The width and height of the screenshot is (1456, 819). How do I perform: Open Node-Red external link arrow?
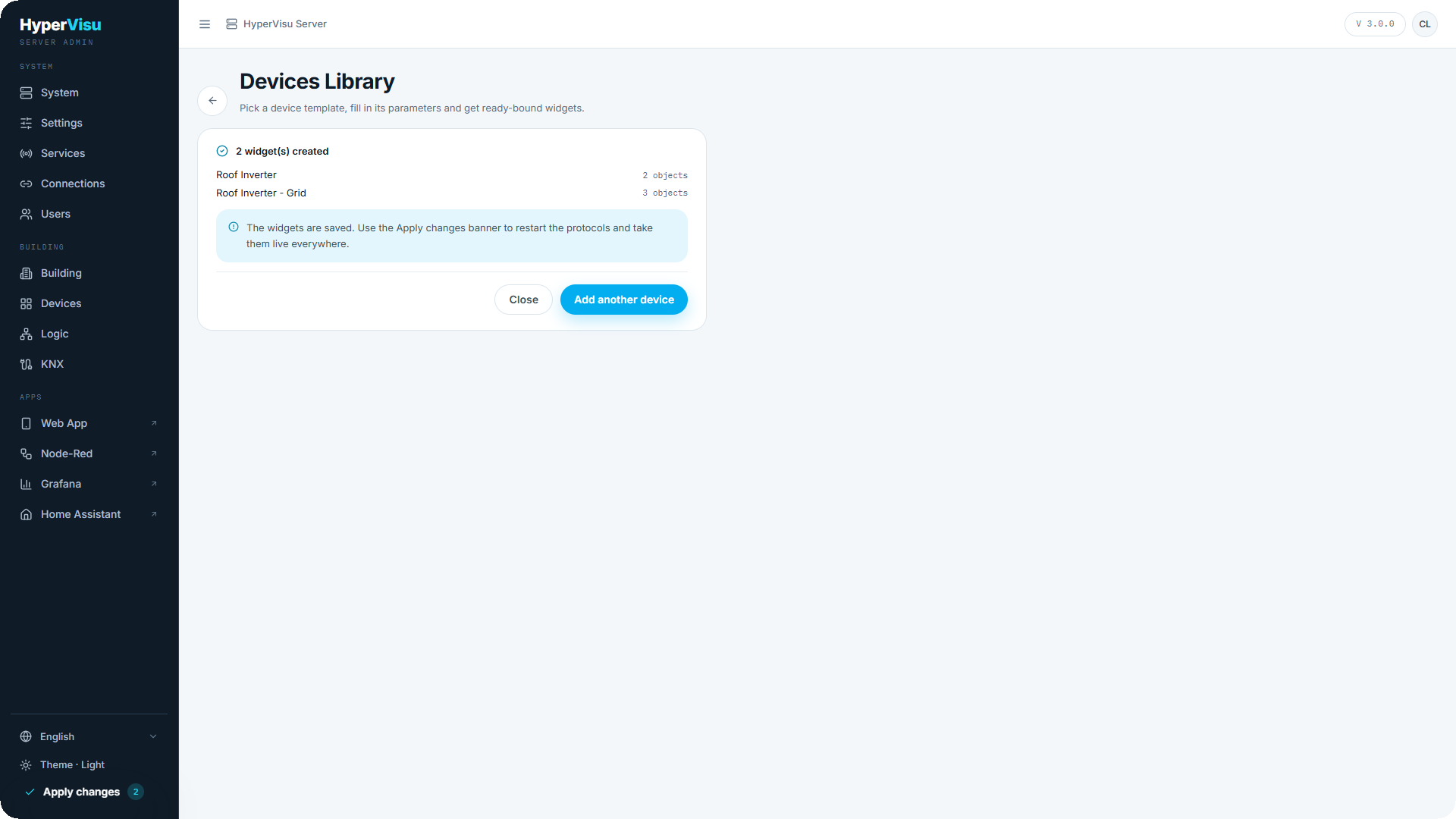point(154,453)
